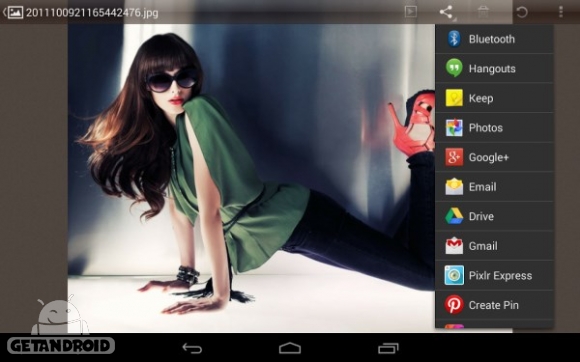Tap the Android recent apps button

point(388,348)
